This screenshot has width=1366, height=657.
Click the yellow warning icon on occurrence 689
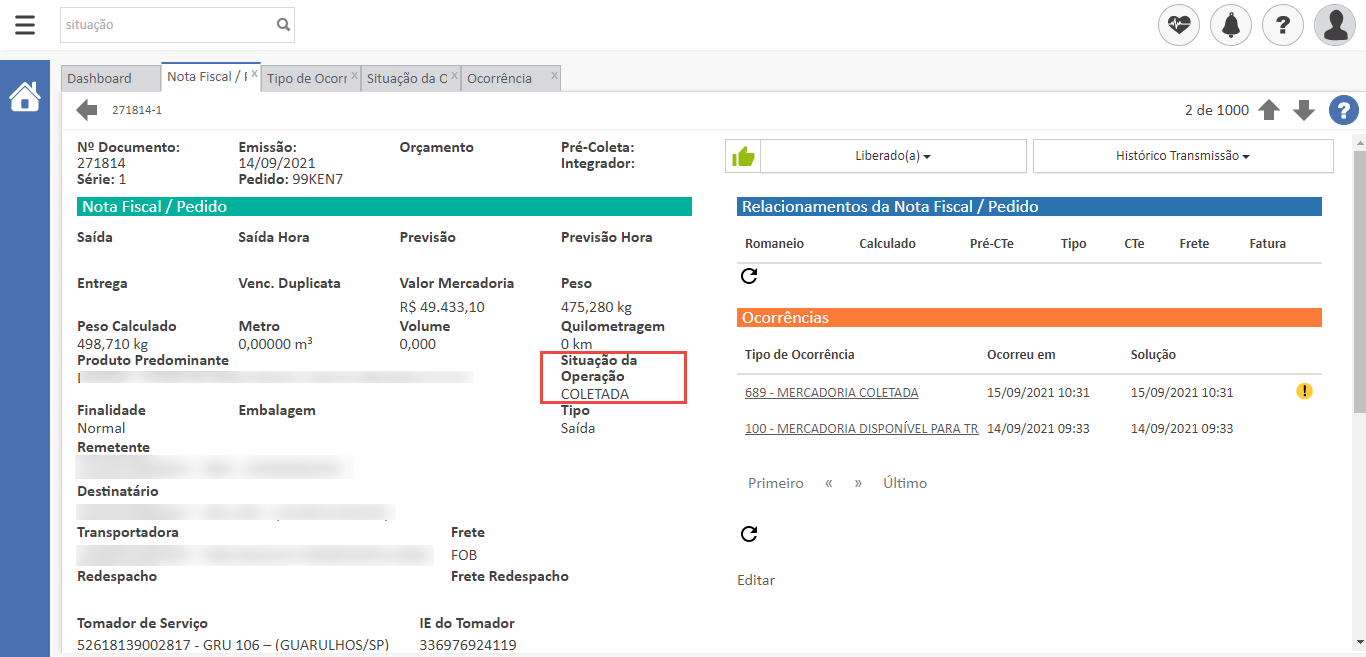point(1304,392)
